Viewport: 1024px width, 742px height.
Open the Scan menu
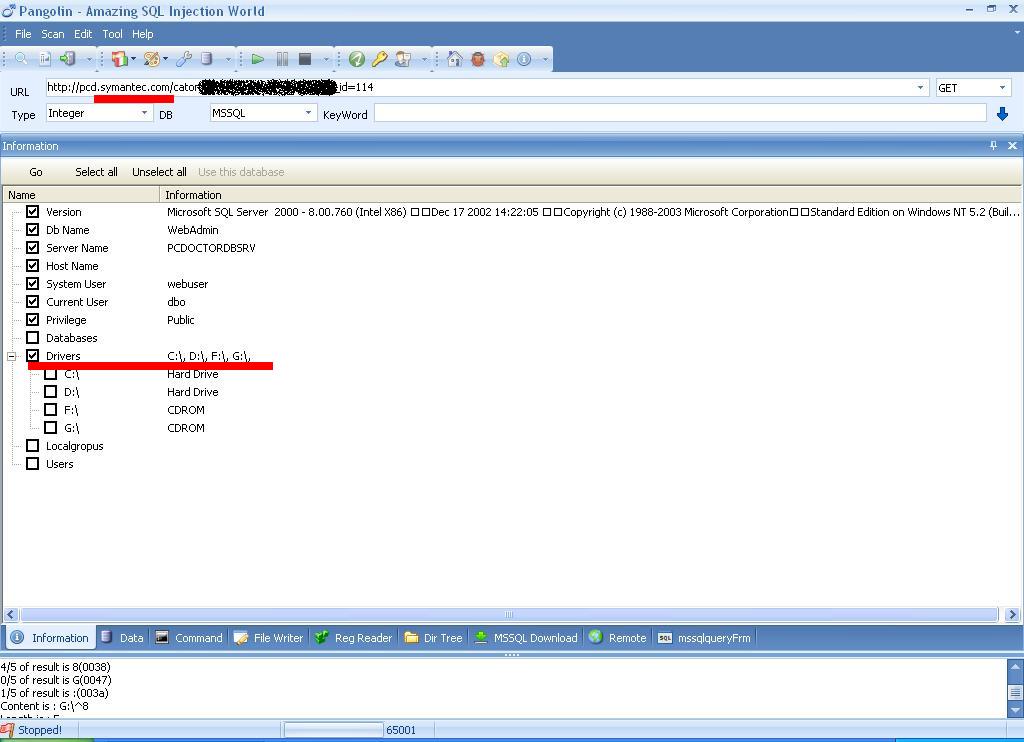pos(53,34)
